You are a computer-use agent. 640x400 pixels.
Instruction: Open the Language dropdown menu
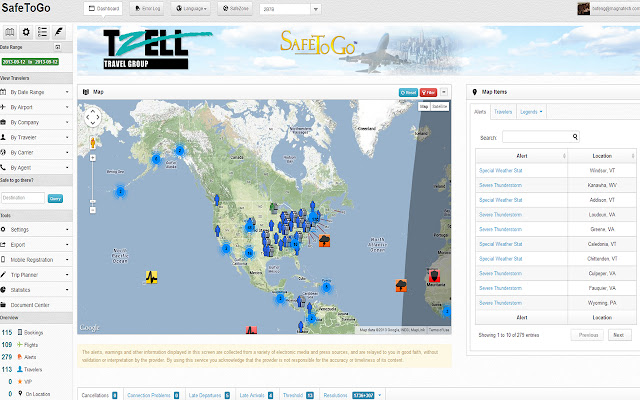click(x=195, y=9)
